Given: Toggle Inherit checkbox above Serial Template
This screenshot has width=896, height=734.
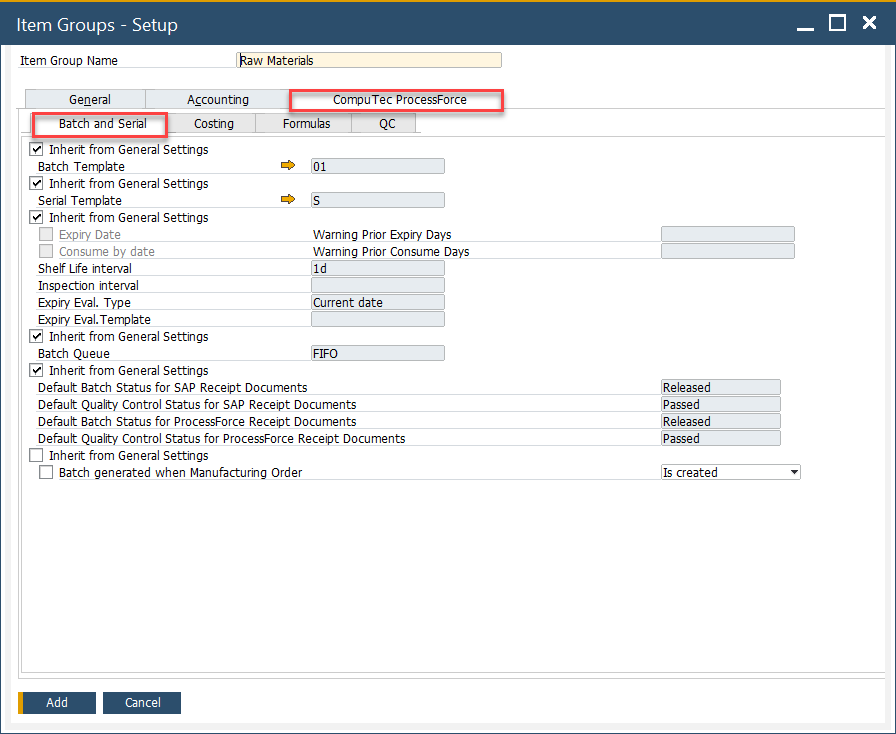Looking at the screenshot, I should pos(37,184).
